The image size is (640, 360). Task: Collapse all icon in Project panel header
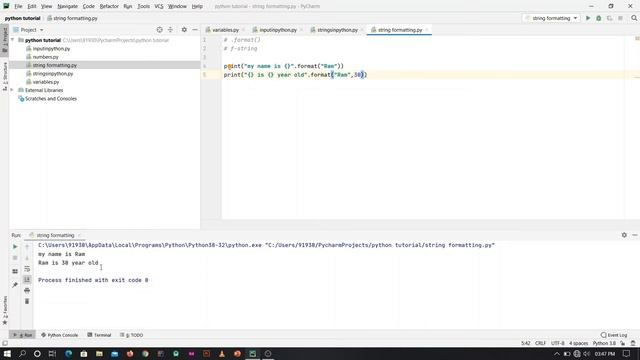[171, 30]
